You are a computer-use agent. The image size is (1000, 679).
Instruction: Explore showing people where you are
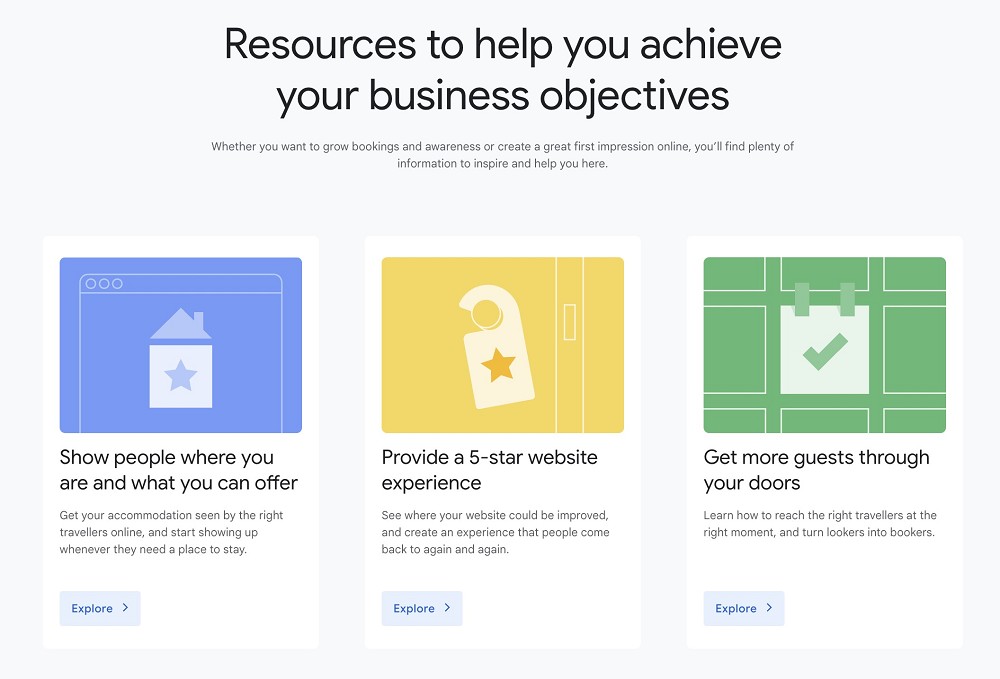[x=100, y=608]
